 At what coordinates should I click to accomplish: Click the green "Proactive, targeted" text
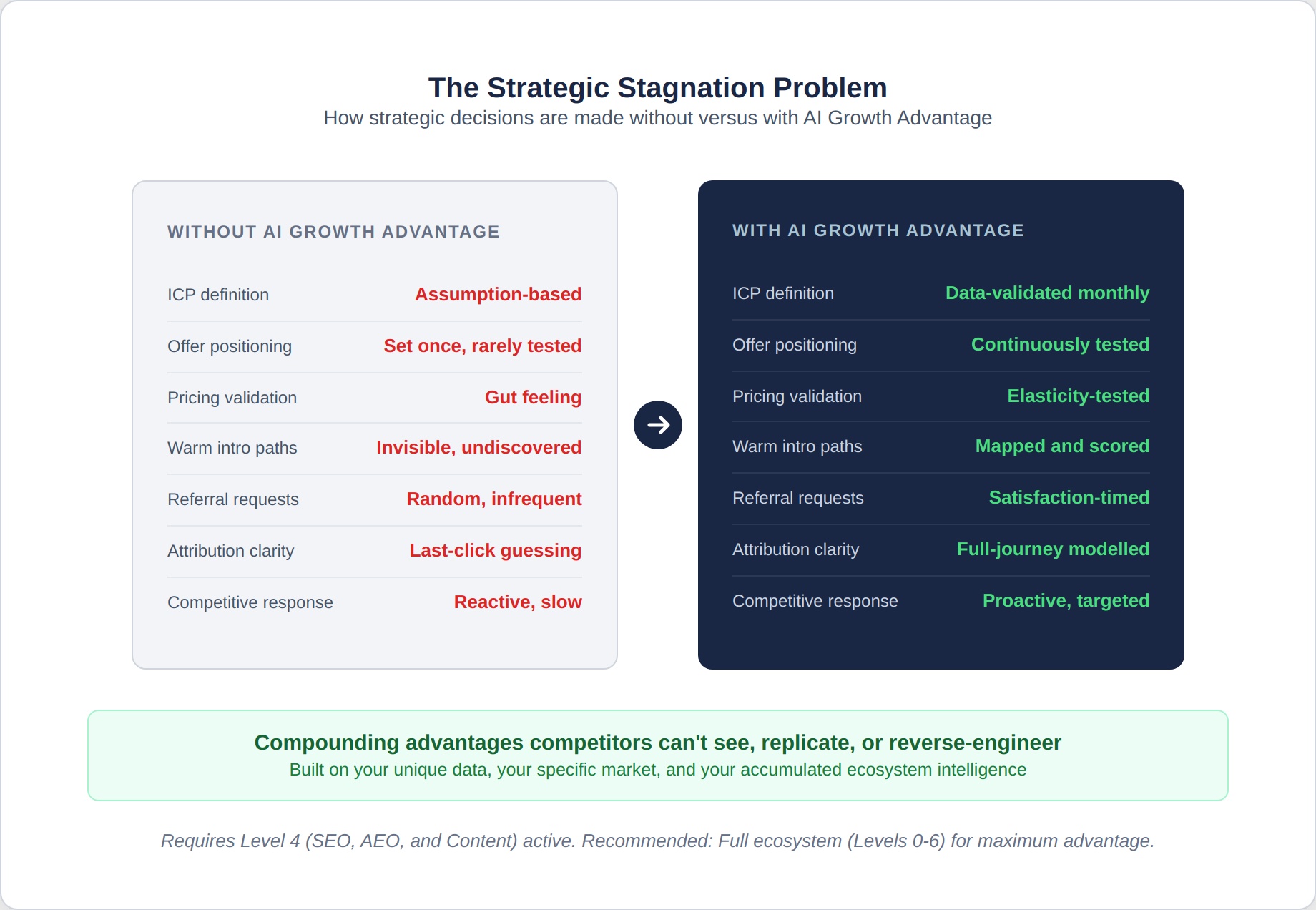(1066, 601)
